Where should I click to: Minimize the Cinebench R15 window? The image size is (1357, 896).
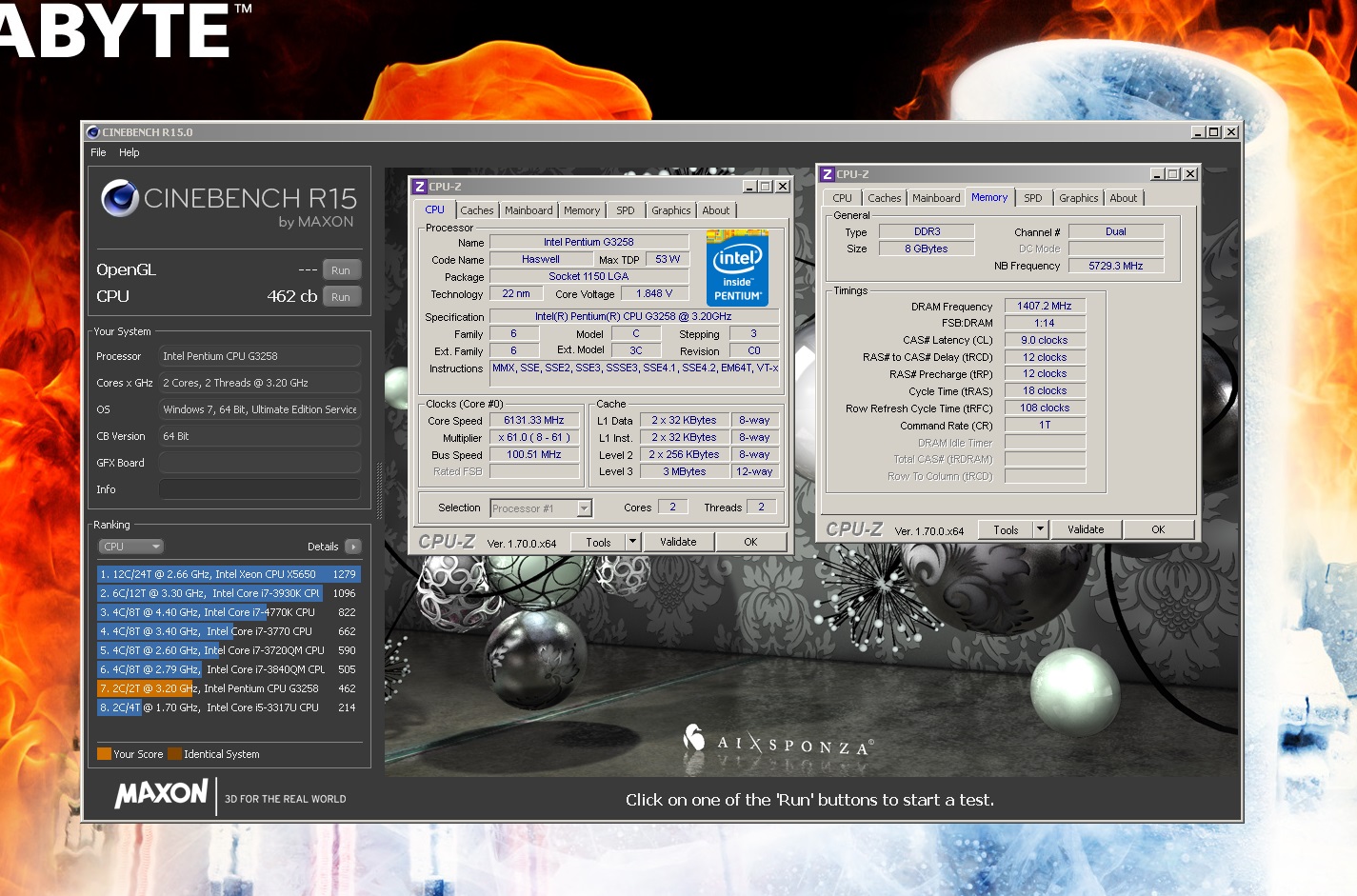click(1198, 132)
